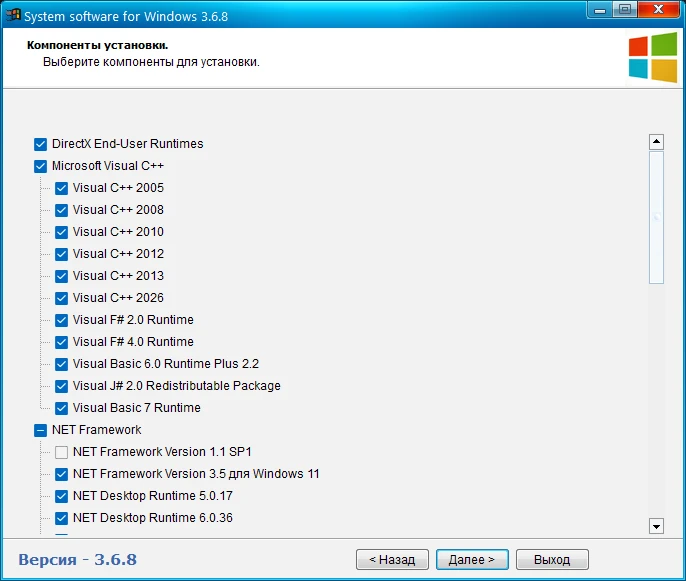Click the vertical scrollbar thumb
The height and width of the screenshot is (581, 686).
[x=656, y=218]
